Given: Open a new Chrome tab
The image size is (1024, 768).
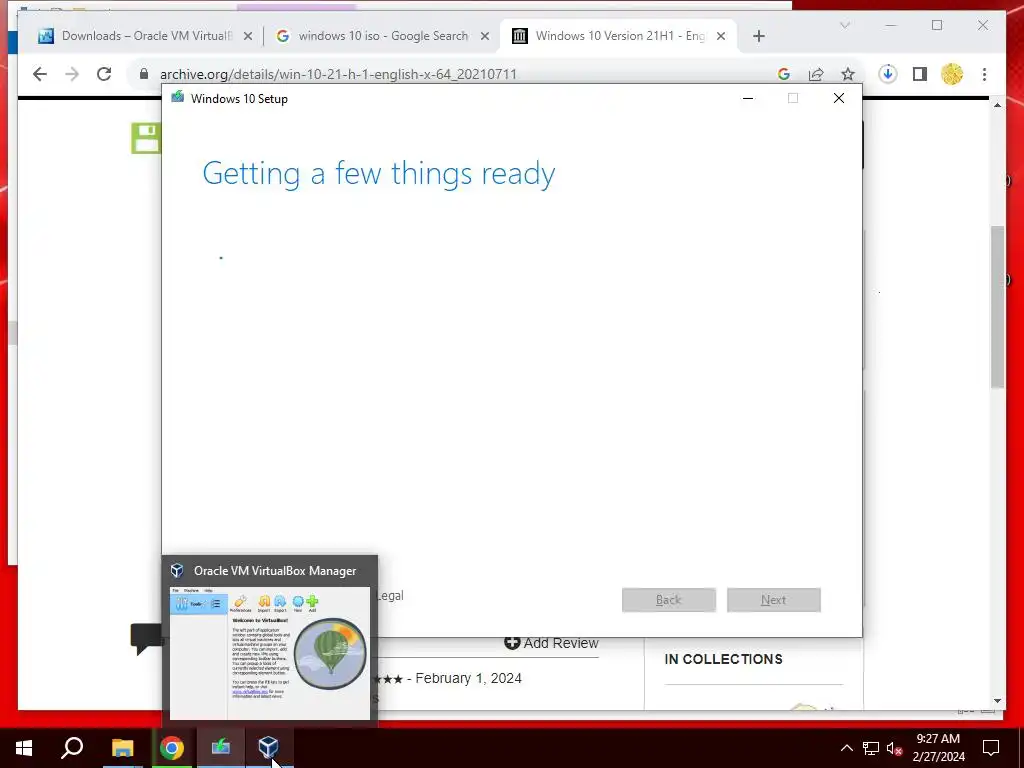Looking at the screenshot, I should point(759,36).
